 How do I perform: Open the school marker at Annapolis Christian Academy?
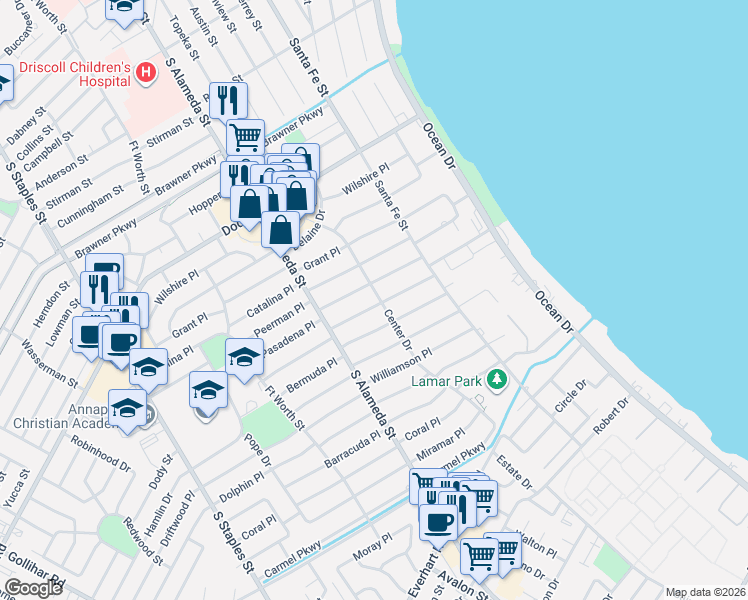click(x=127, y=408)
